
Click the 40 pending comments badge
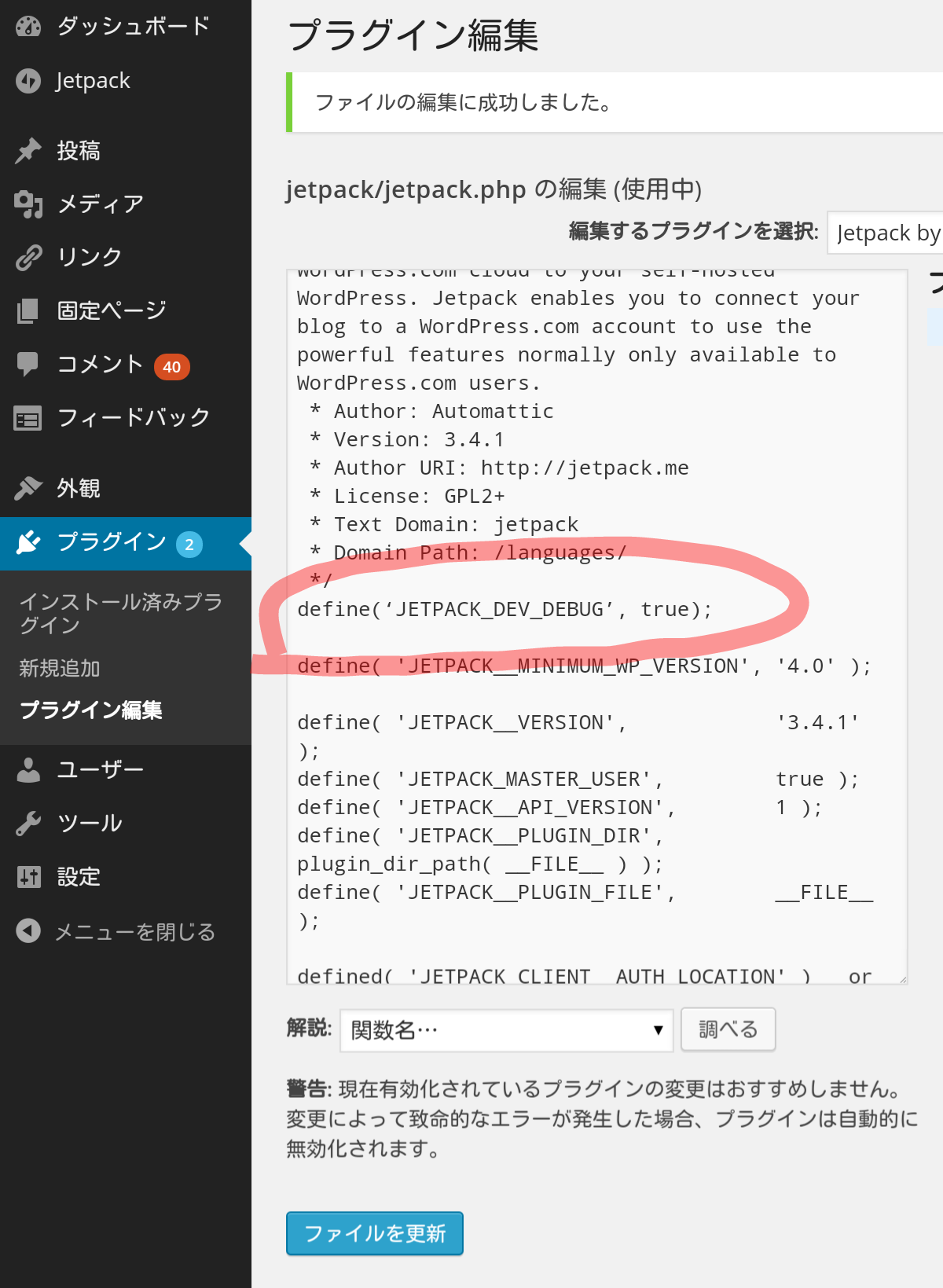click(x=172, y=366)
